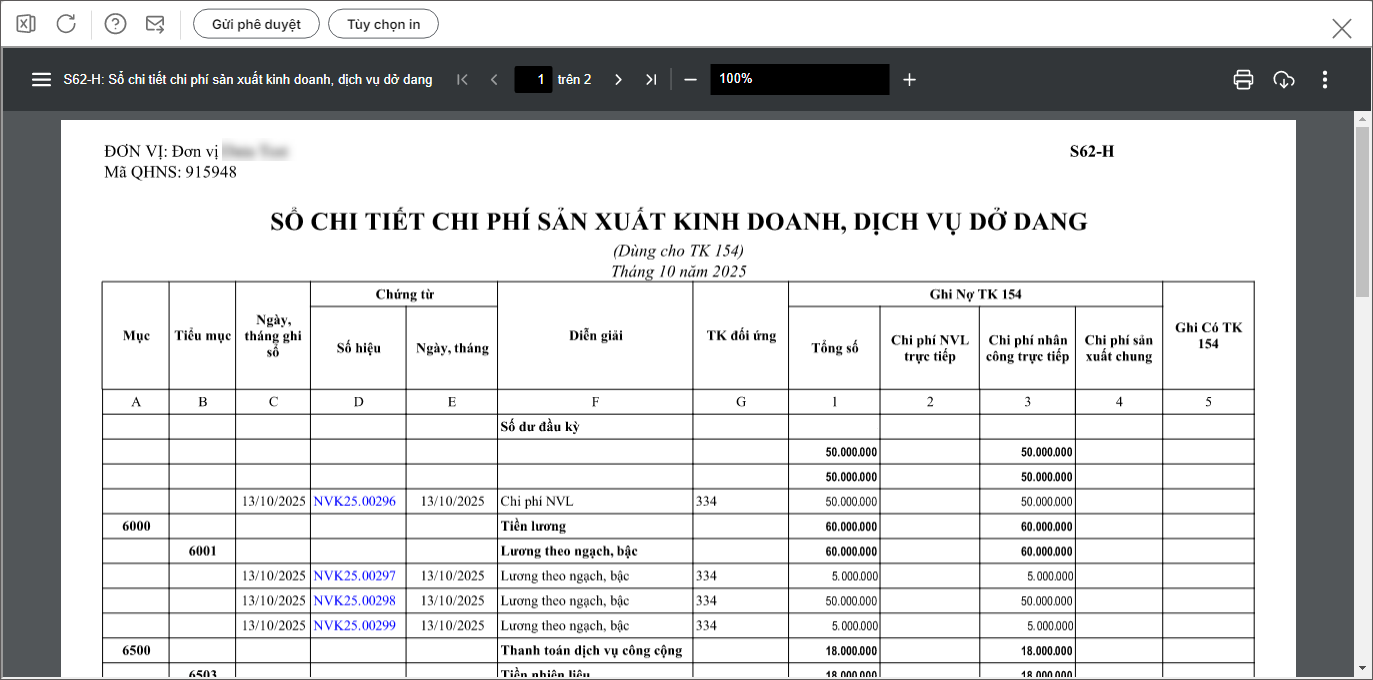Zoom out with the minus button
This screenshot has width=1373, height=680.
click(x=690, y=80)
